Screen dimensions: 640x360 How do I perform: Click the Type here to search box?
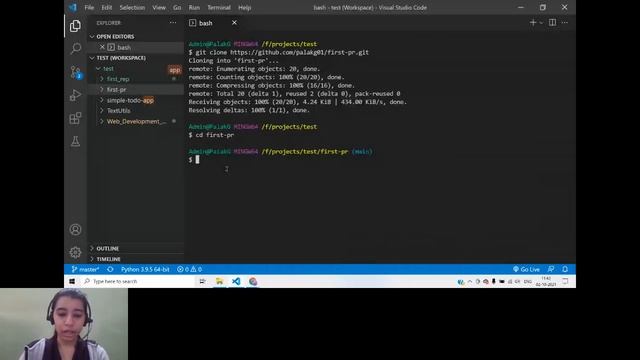click(x=138, y=281)
